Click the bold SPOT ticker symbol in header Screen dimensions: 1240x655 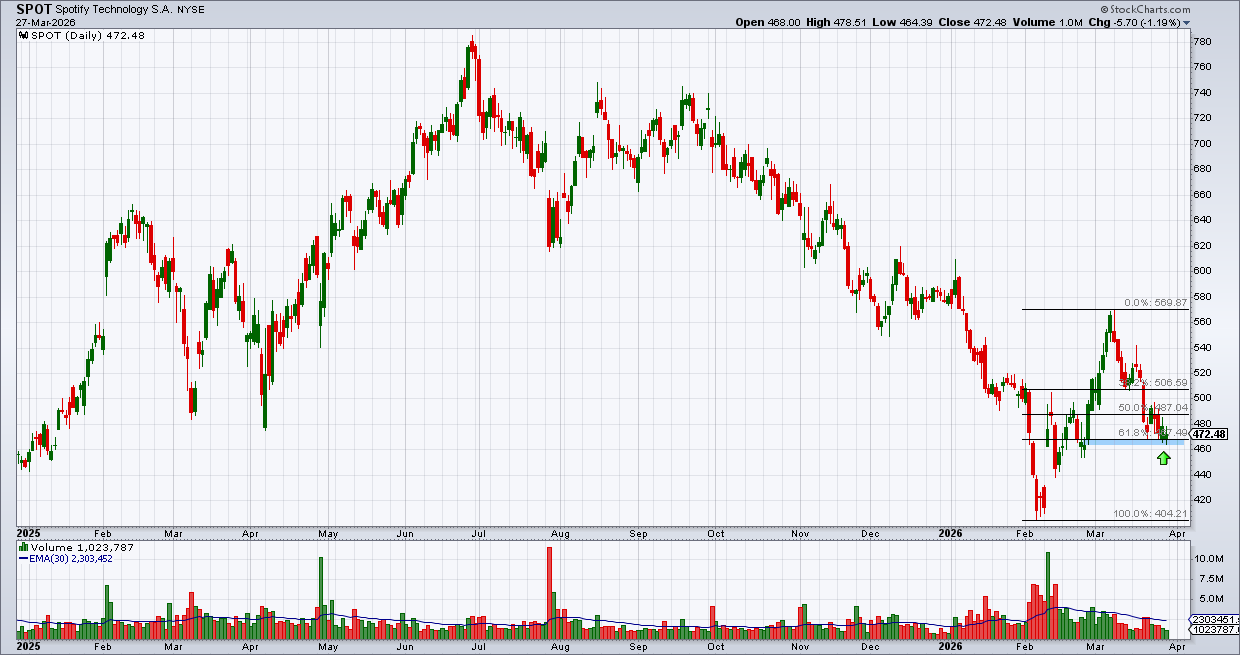click(34, 8)
